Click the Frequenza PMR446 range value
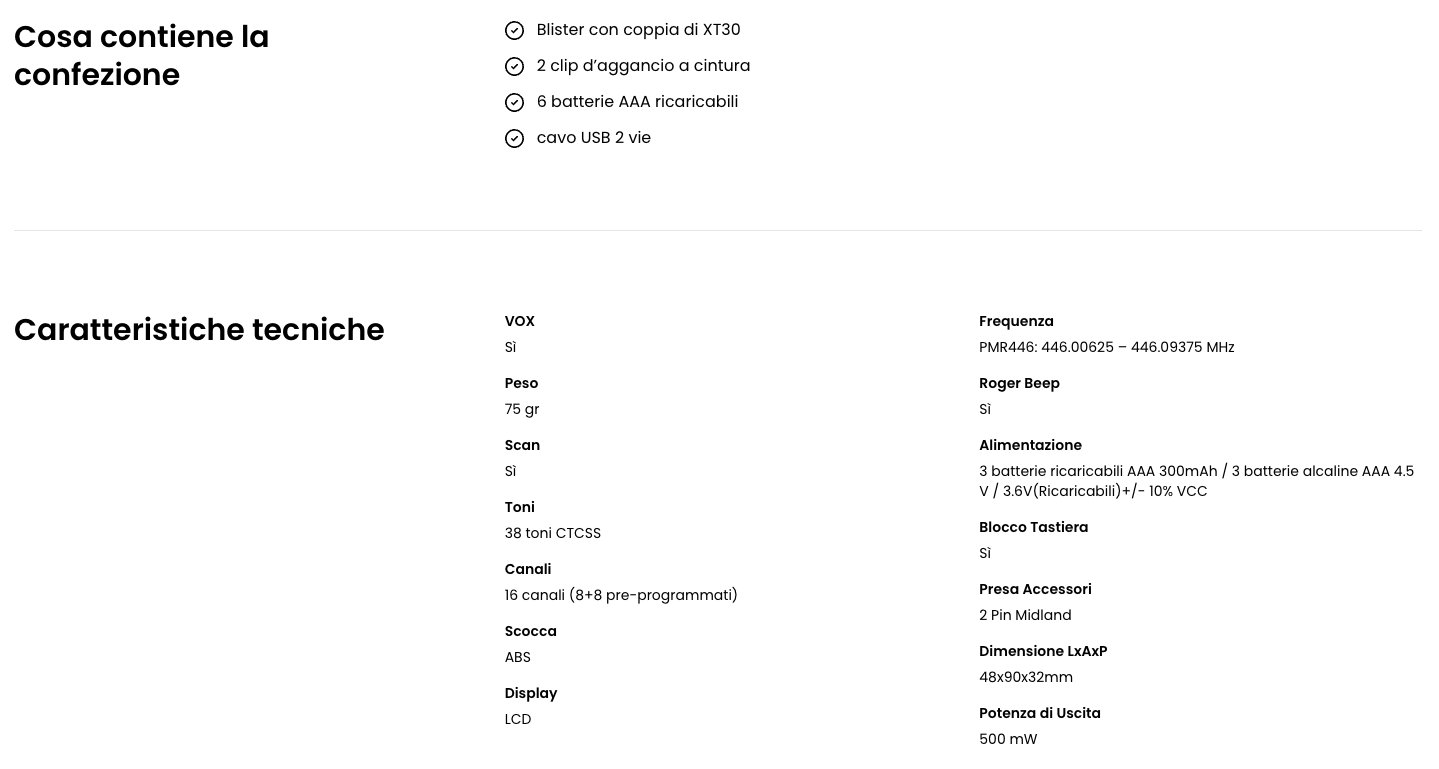The image size is (1439, 769). pyautogui.click(x=1106, y=347)
